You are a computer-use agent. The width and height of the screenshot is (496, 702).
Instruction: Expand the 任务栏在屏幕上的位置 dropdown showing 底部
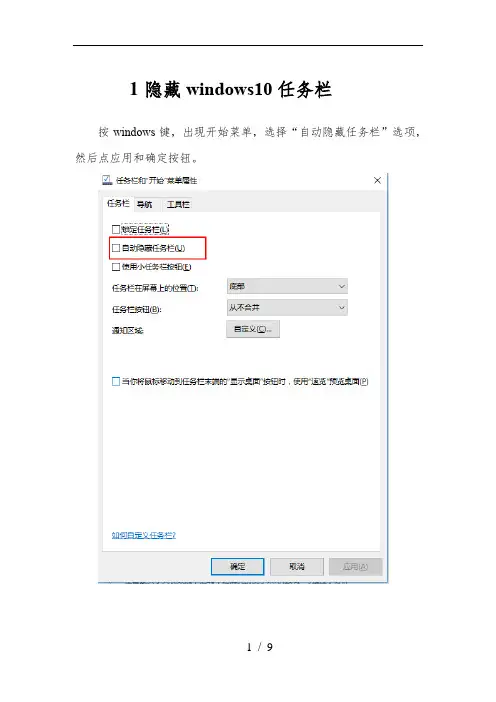[x=287, y=286]
